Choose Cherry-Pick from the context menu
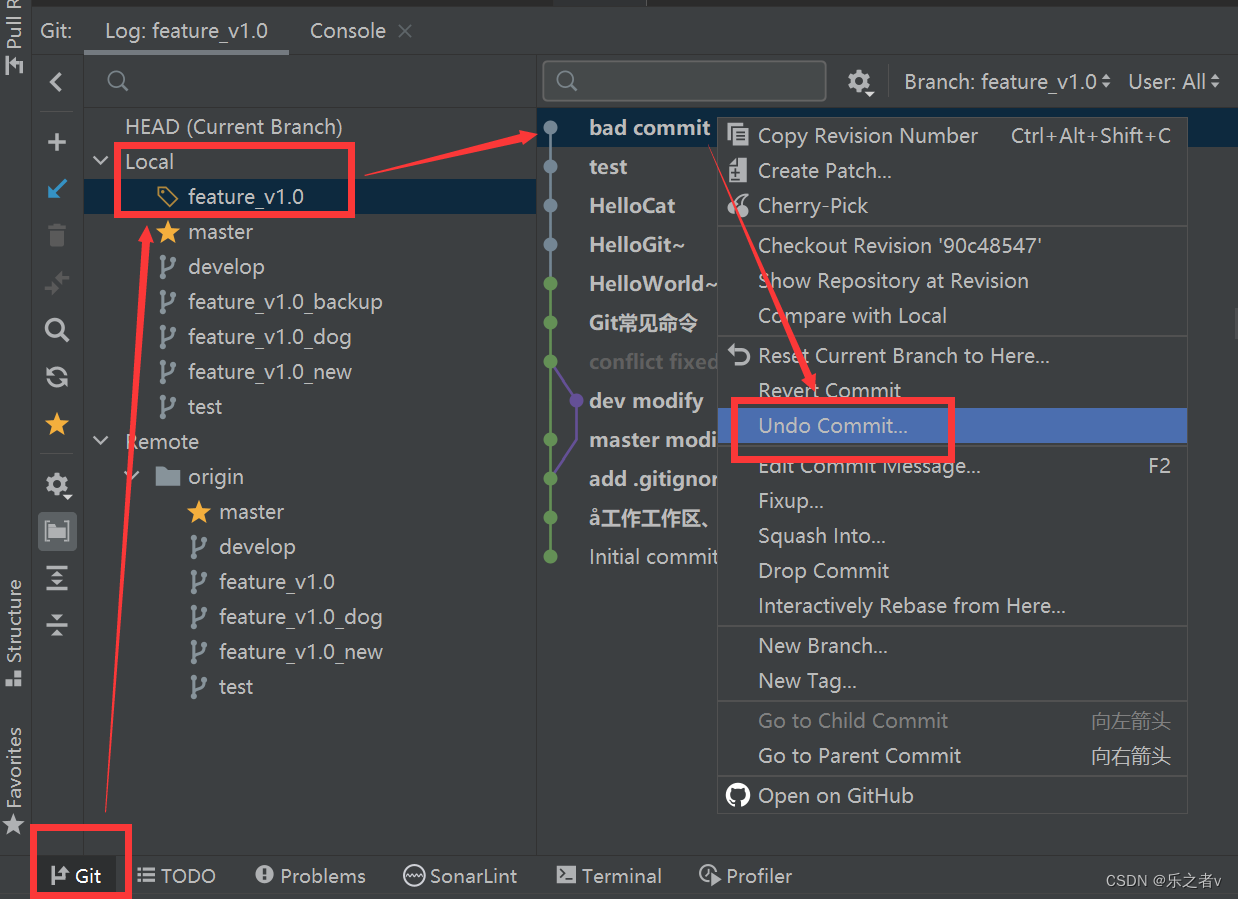Screen dimensions: 1238x899 coord(952,206)
